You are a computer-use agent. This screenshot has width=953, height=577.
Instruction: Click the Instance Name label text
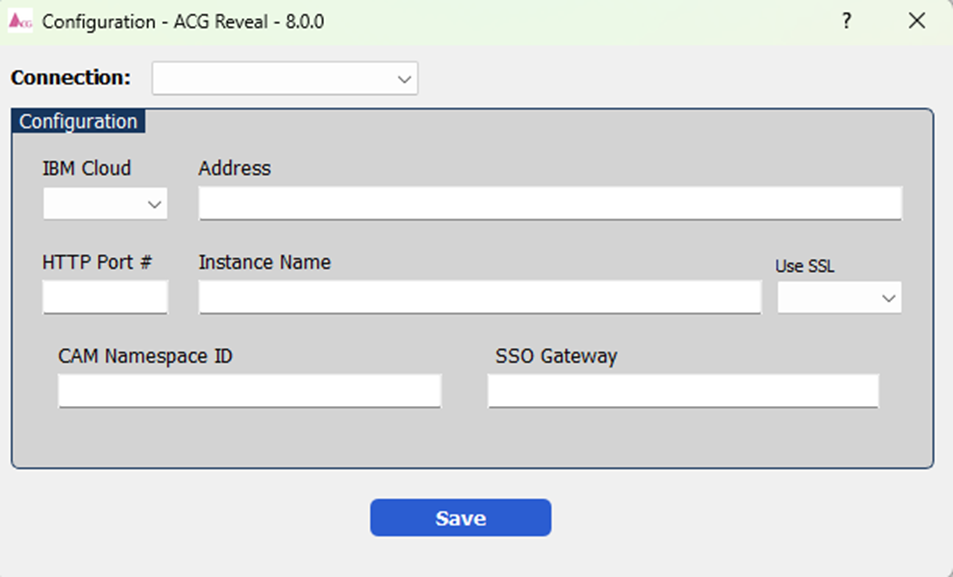pos(264,262)
